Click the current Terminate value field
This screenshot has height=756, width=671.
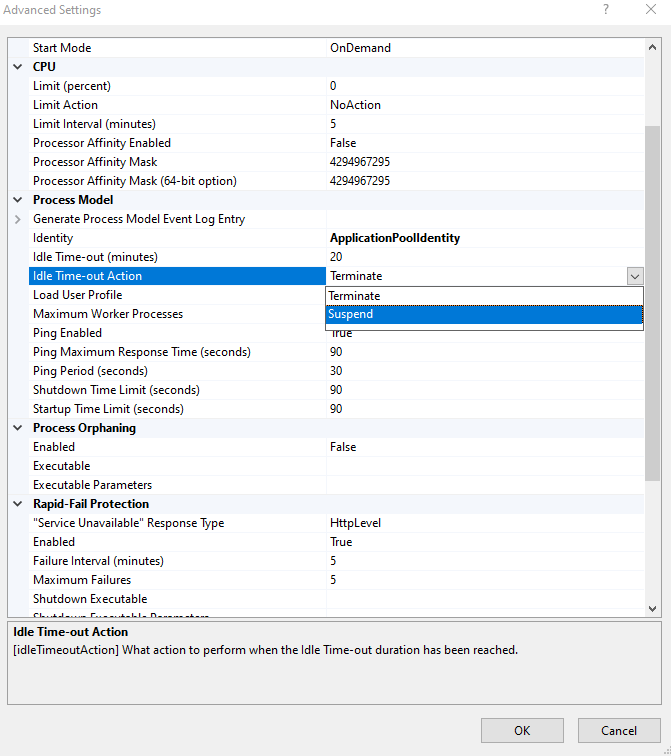pyautogui.click(x=477, y=276)
